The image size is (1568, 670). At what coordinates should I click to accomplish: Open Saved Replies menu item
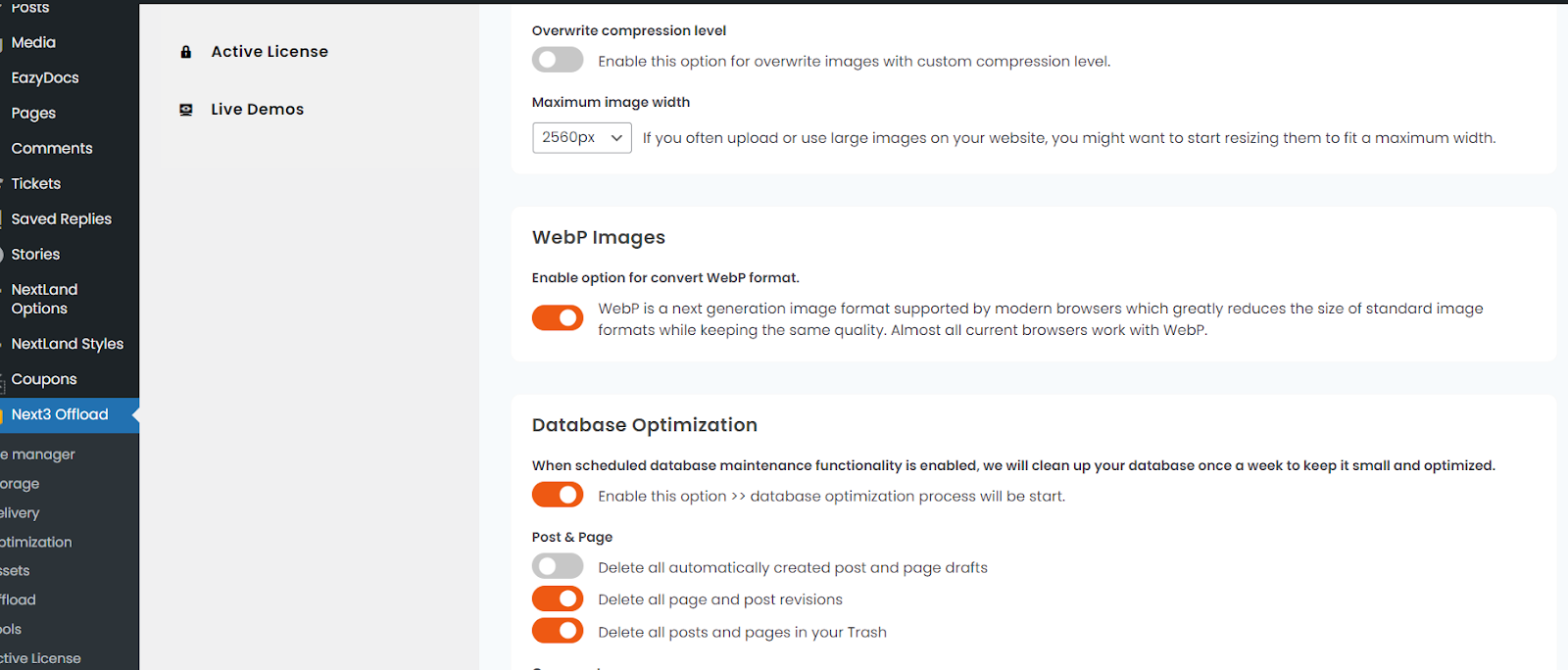point(61,218)
